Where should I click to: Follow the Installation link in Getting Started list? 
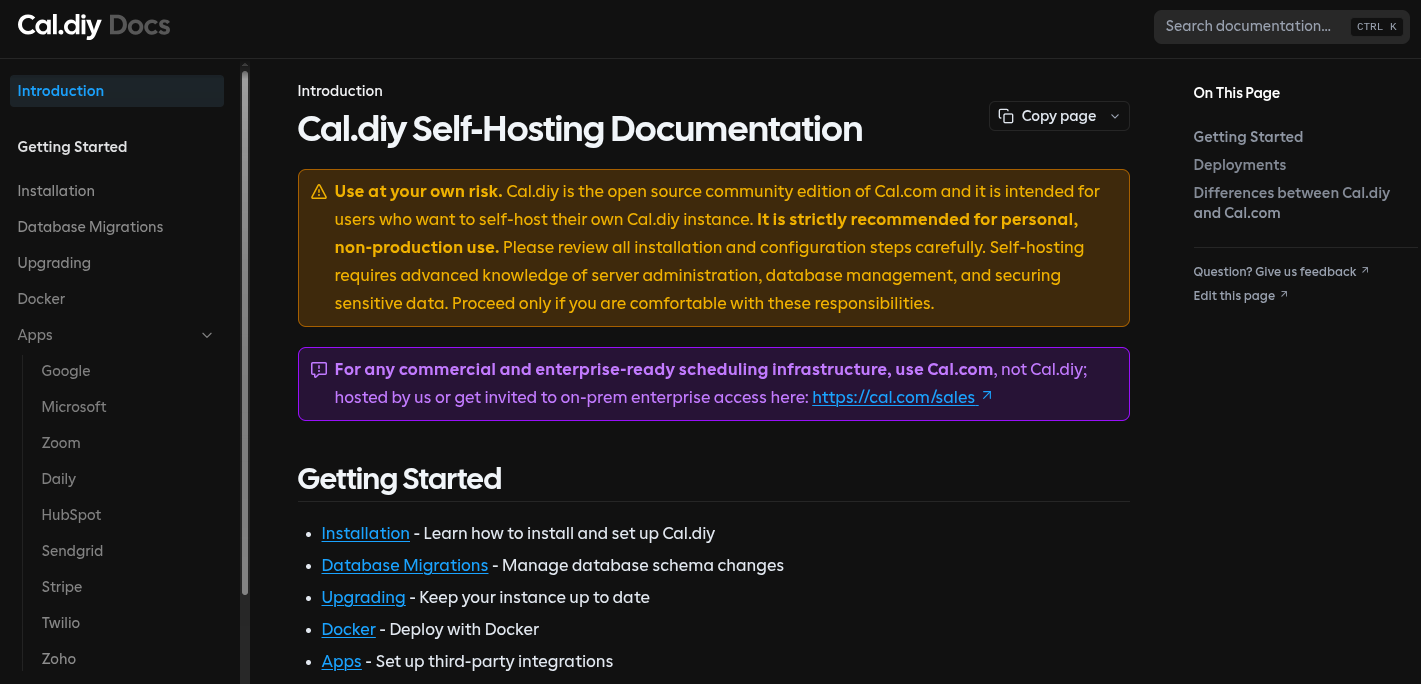(x=365, y=534)
